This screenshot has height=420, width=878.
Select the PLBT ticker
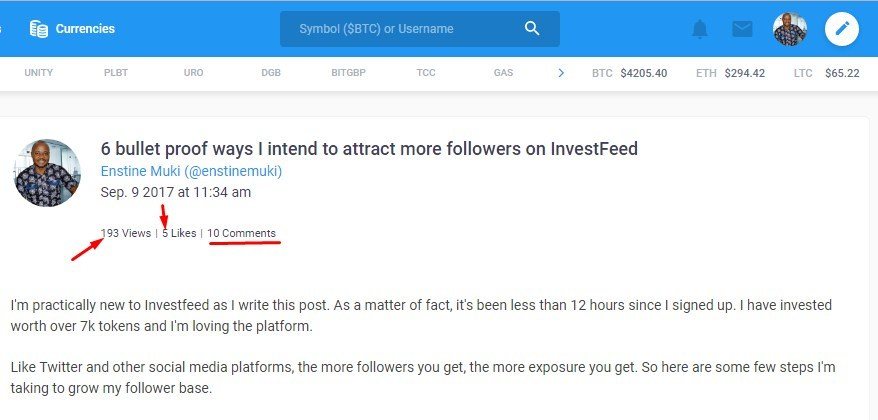116,73
